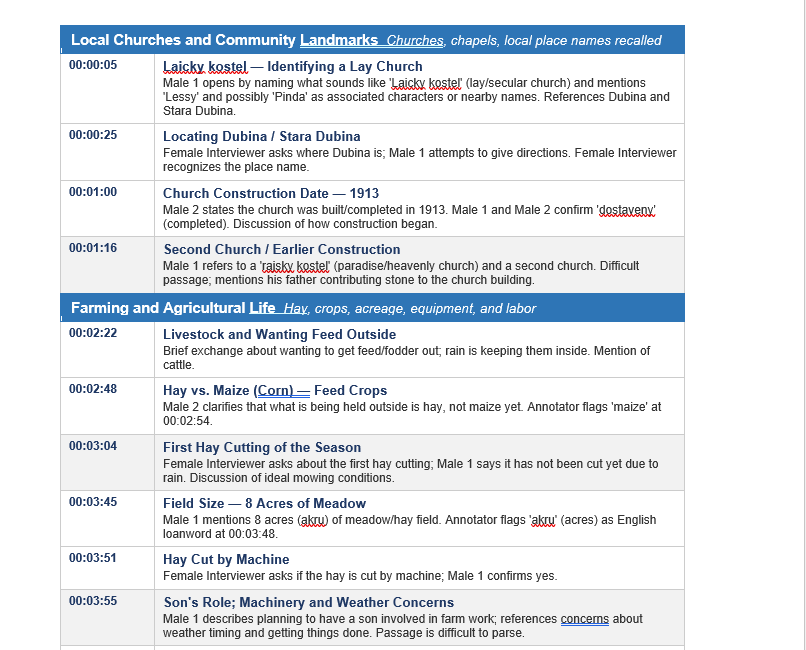Click the subtitle 'Churches, chapels, local place names recalled'
Screen dimensions: 806x650
524,41
